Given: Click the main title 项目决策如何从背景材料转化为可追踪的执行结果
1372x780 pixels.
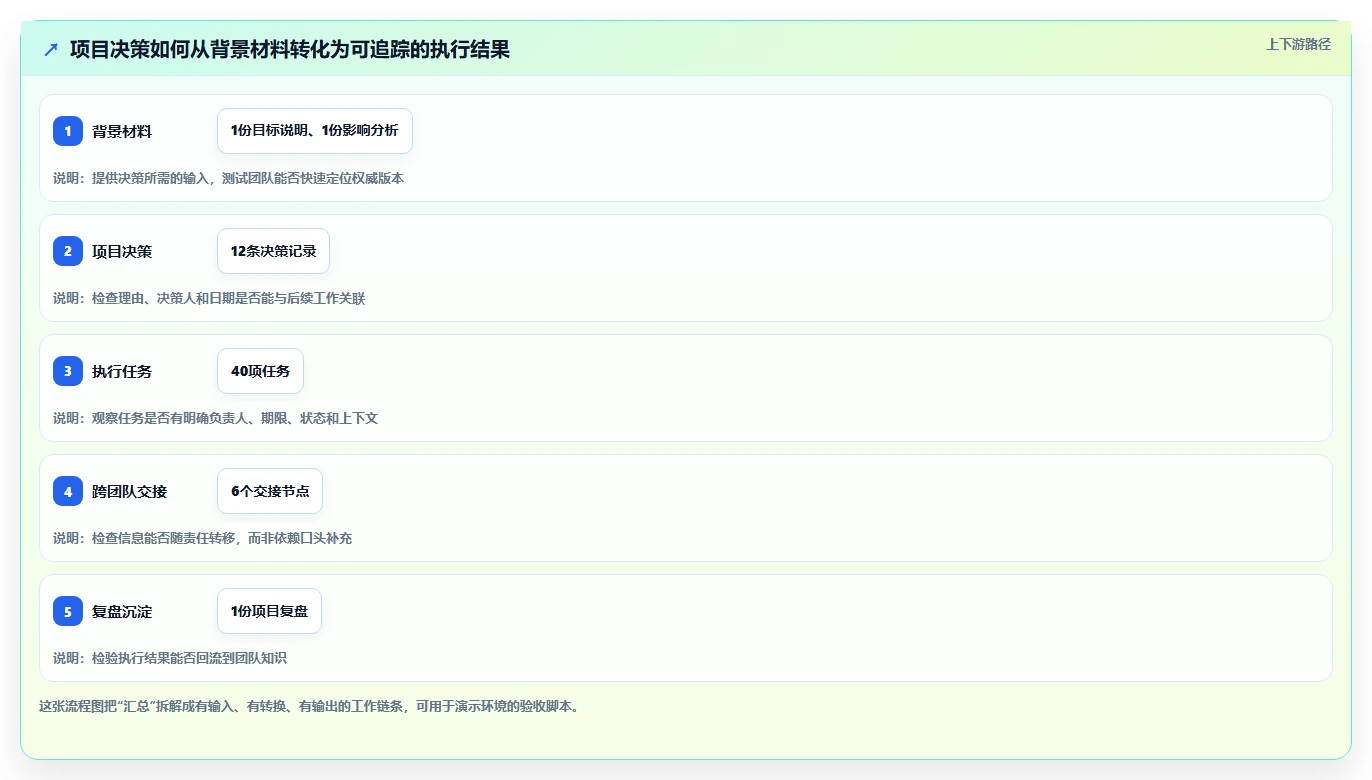Looking at the screenshot, I should (290, 49).
